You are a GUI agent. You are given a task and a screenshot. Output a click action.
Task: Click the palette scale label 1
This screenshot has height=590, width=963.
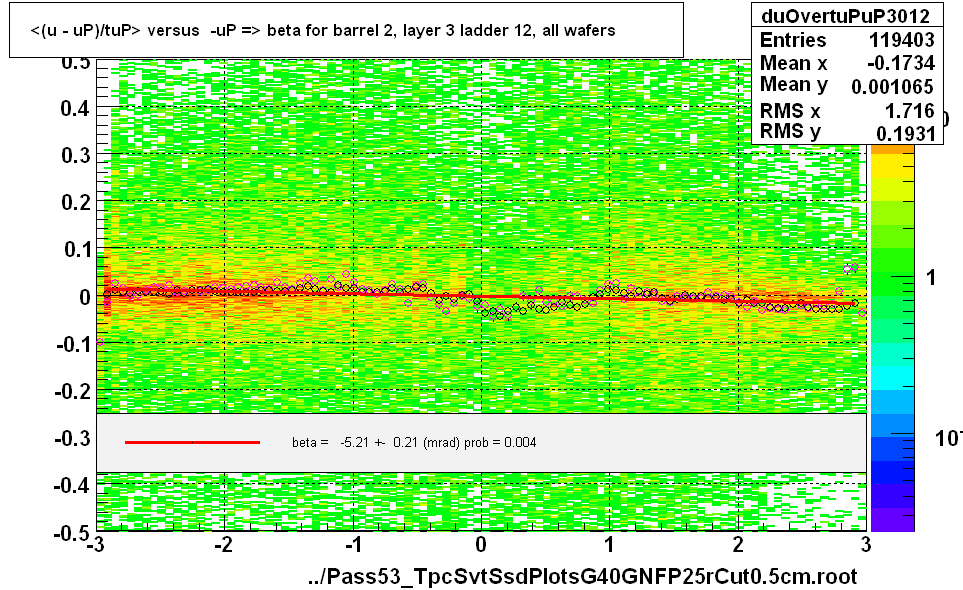pos(931,278)
